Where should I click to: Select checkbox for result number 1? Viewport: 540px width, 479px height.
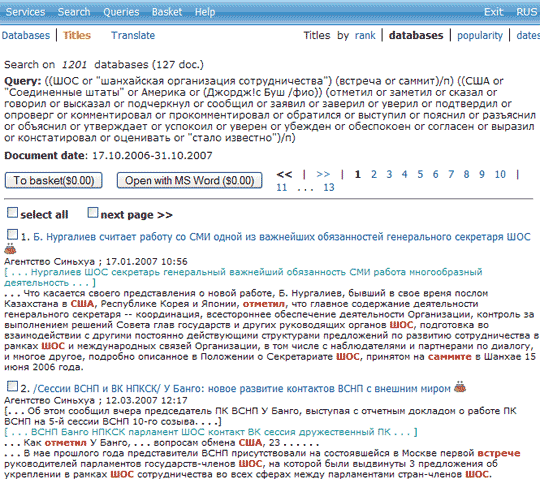click(x=12, y=235)
